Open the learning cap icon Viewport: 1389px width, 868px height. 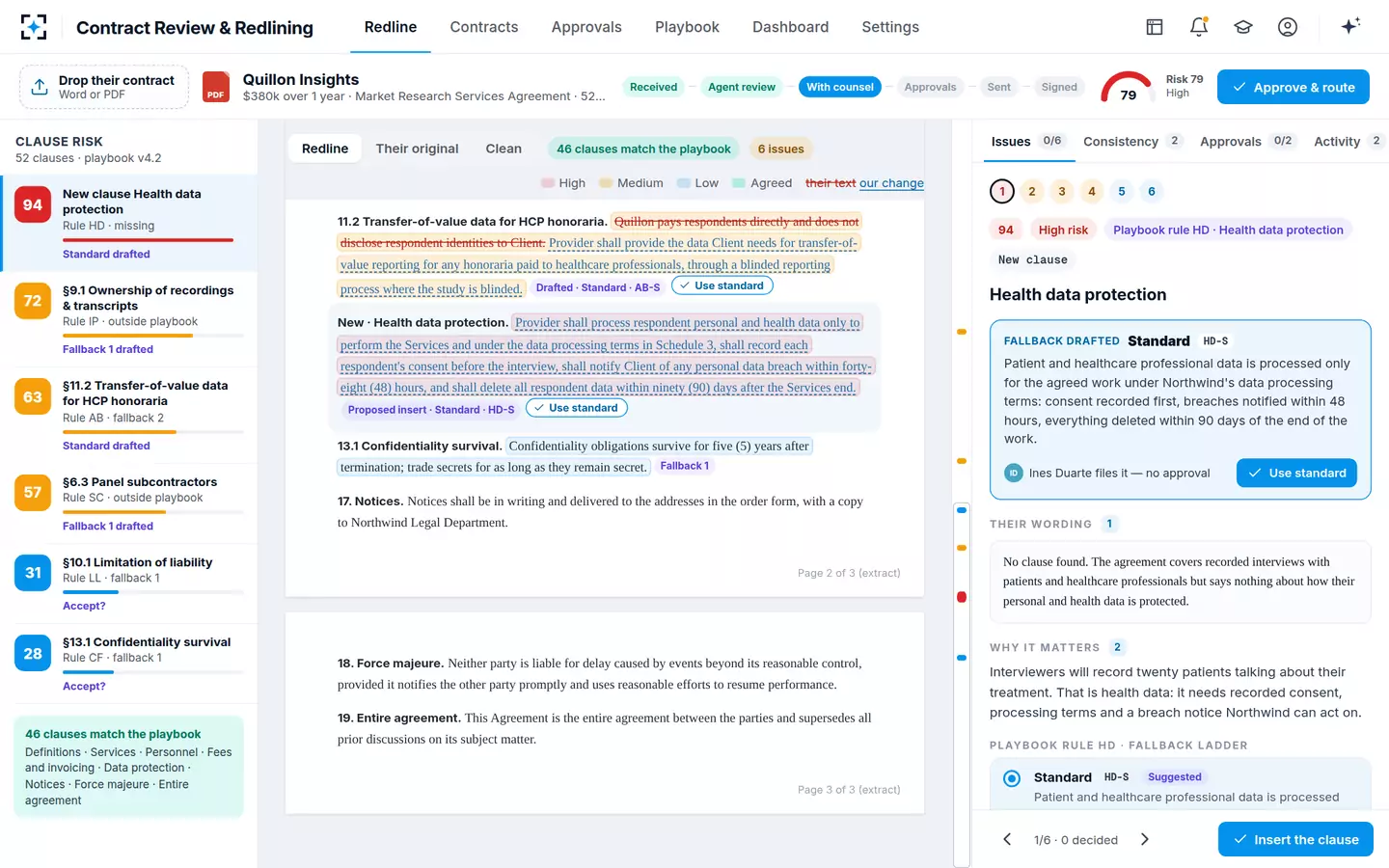1243,27
